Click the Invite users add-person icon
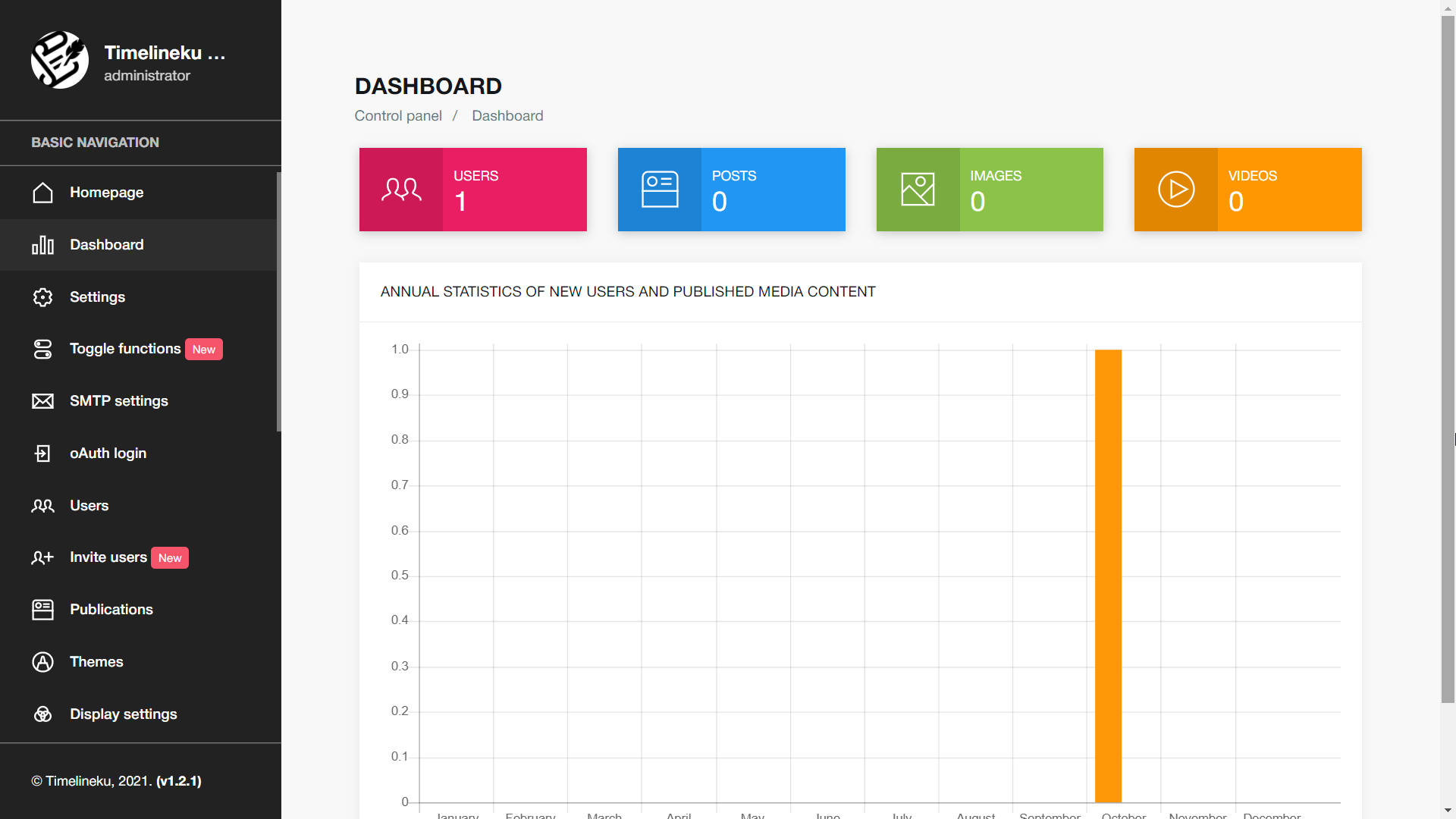The width and height of the screenshot is (1456, 819). pyautogui.click(x=43, y=558)
